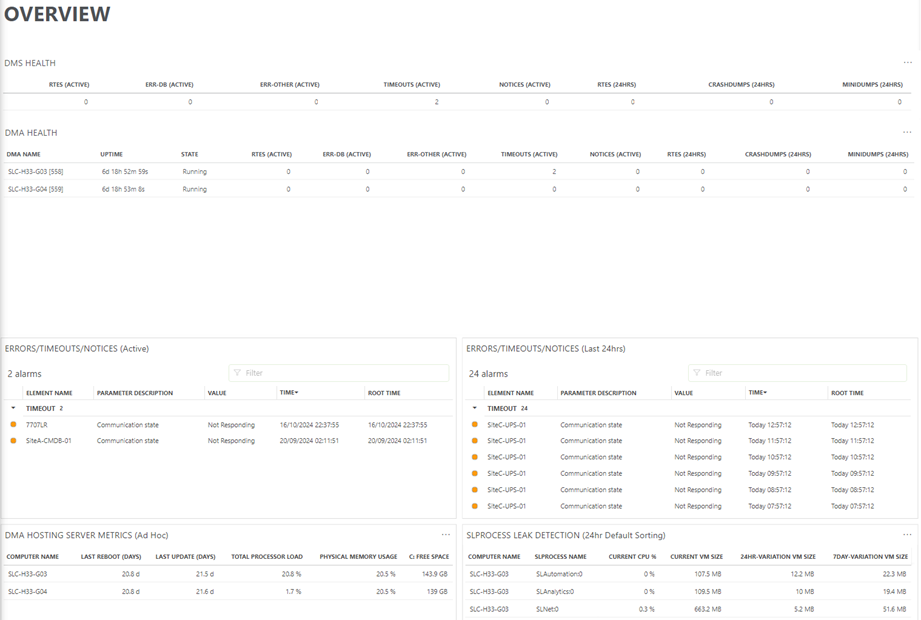Collapse the TIMEOUT 2 group in Active alarms
Image resolution: width=921 pixels, height=620 pixels.
coord(13,408)
